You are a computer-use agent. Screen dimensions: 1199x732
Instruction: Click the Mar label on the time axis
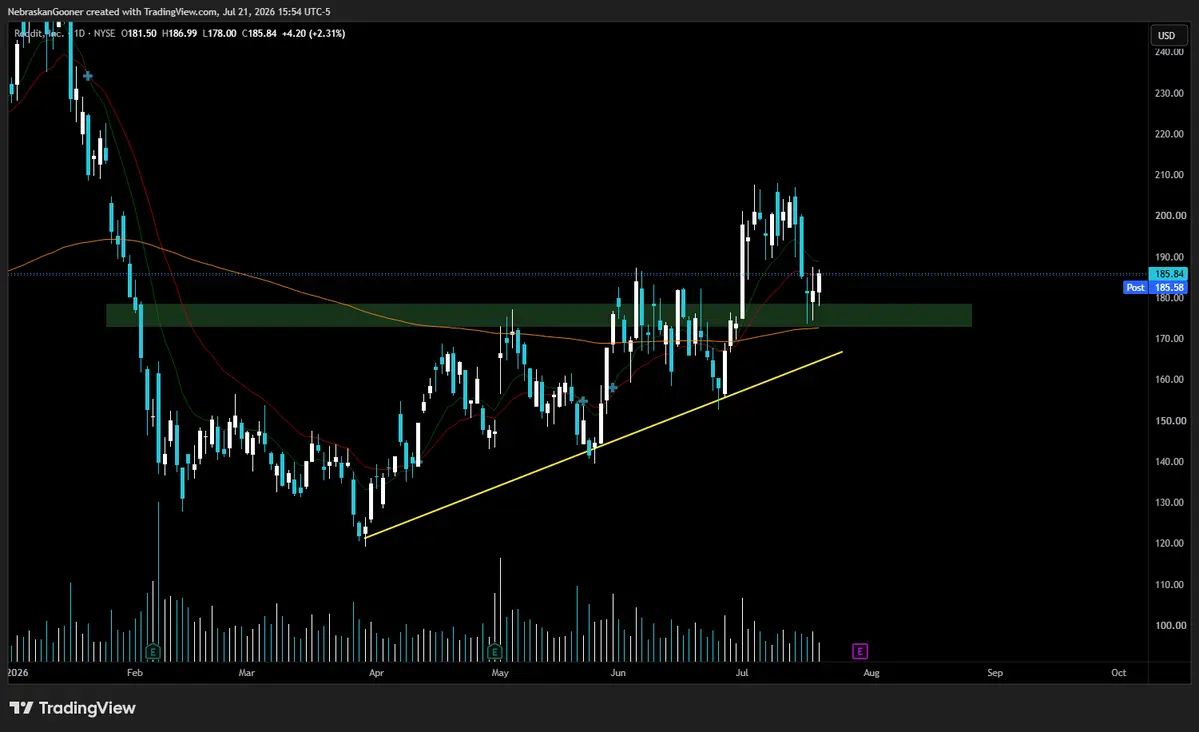246,673
